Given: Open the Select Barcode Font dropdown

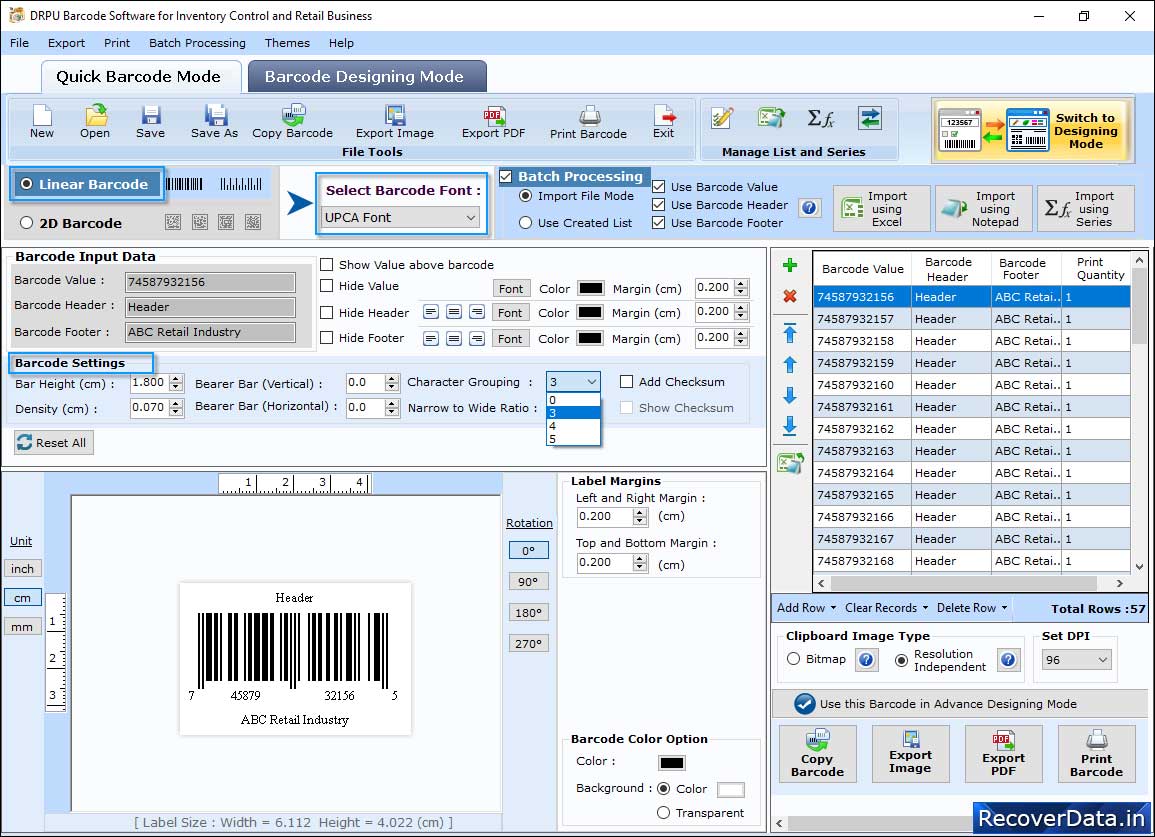Looking at the screenshot, I should coord(401,217).
